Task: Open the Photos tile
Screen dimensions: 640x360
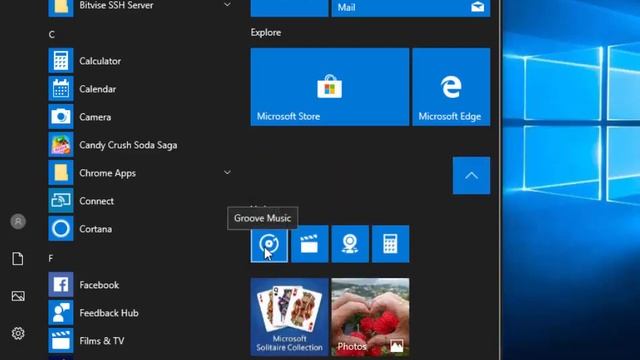Action: tap(370, 317)
